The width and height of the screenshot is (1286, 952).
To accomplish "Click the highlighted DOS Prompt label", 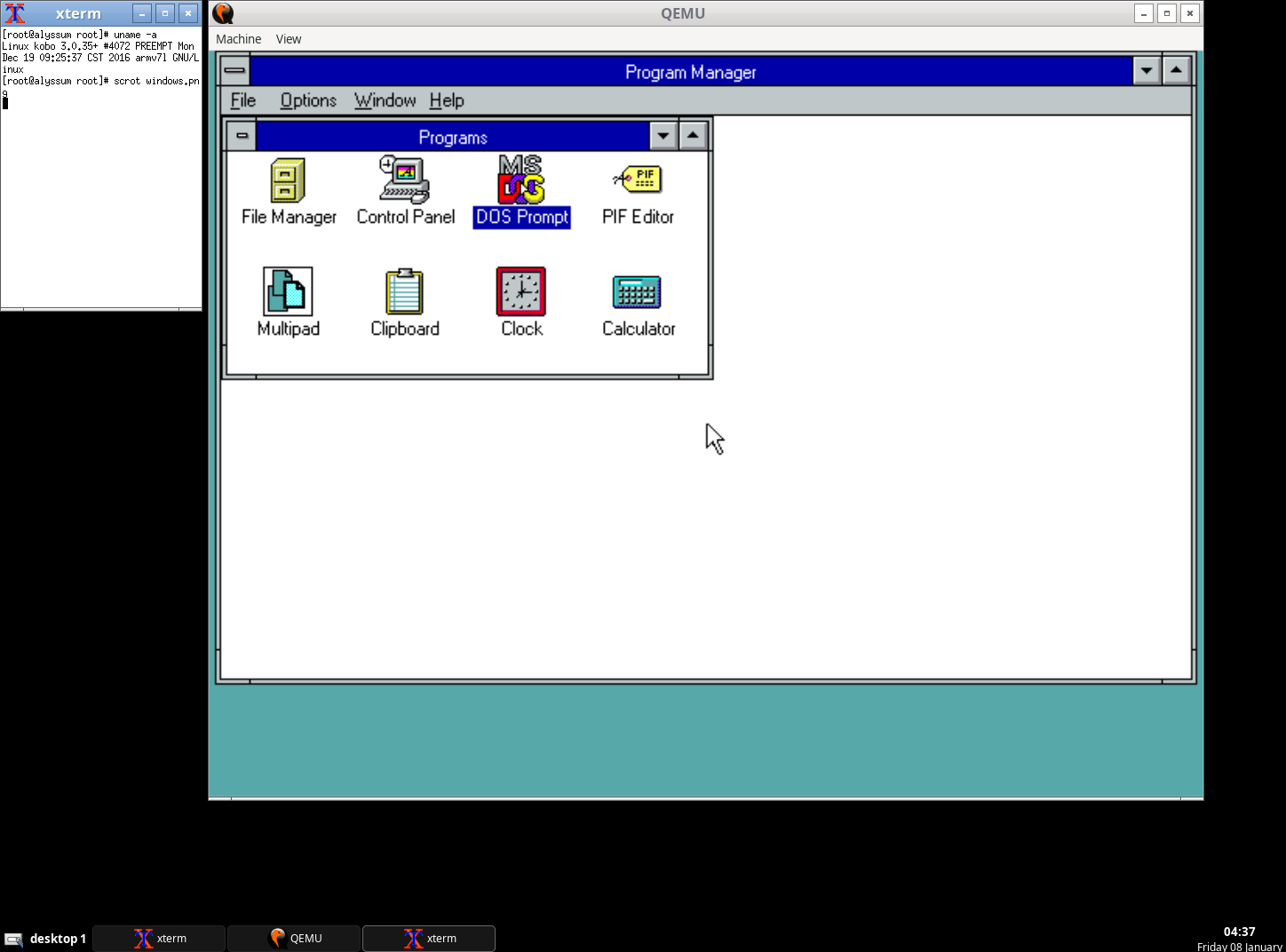I will click(521, 217).
